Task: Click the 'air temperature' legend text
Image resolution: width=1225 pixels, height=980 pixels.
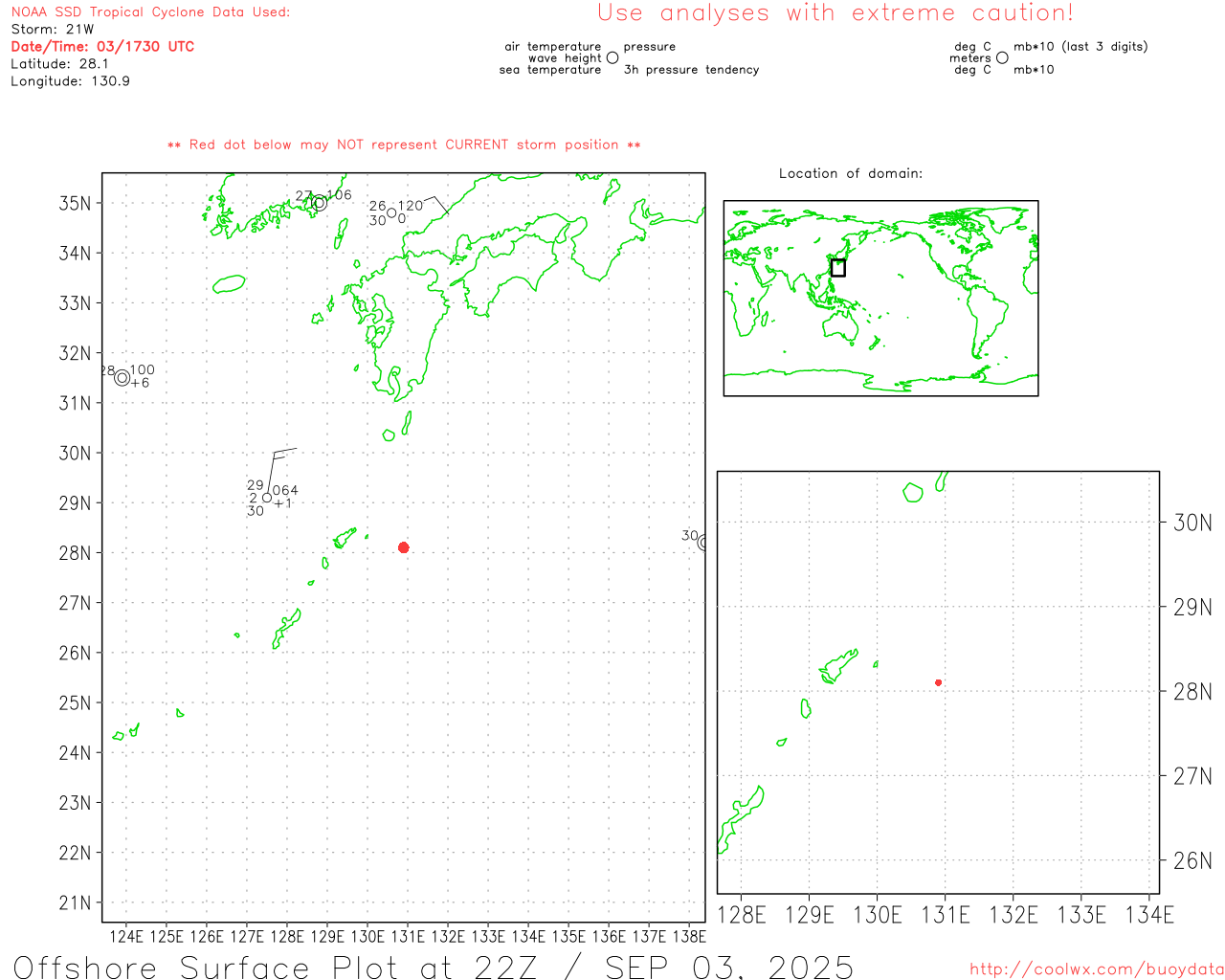Action: point(553,47)
